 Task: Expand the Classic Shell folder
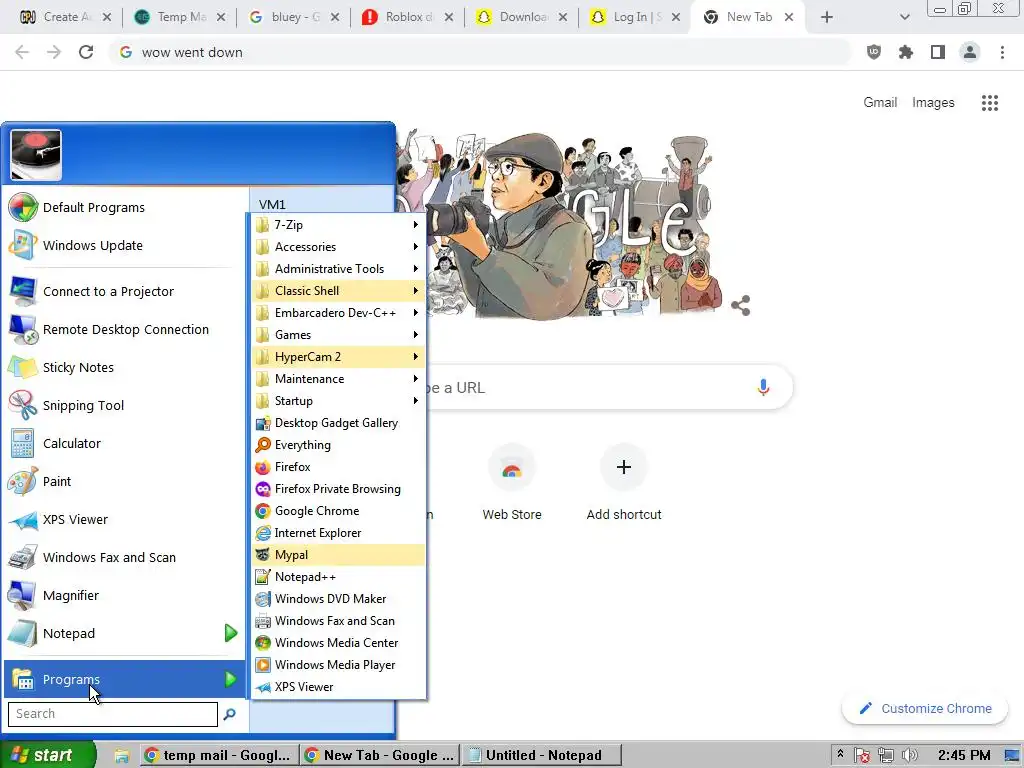tap(338, 291)
